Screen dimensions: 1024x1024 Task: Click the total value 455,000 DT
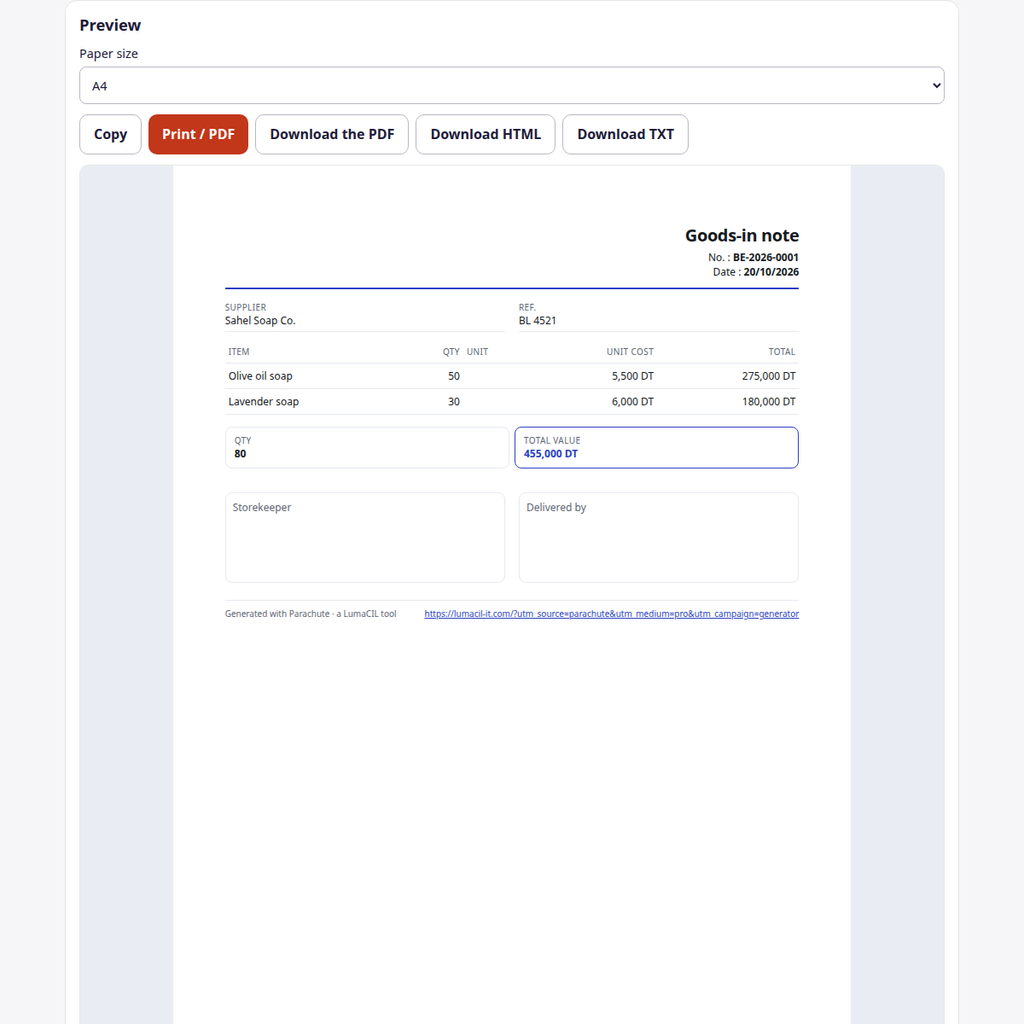(551, 454)
